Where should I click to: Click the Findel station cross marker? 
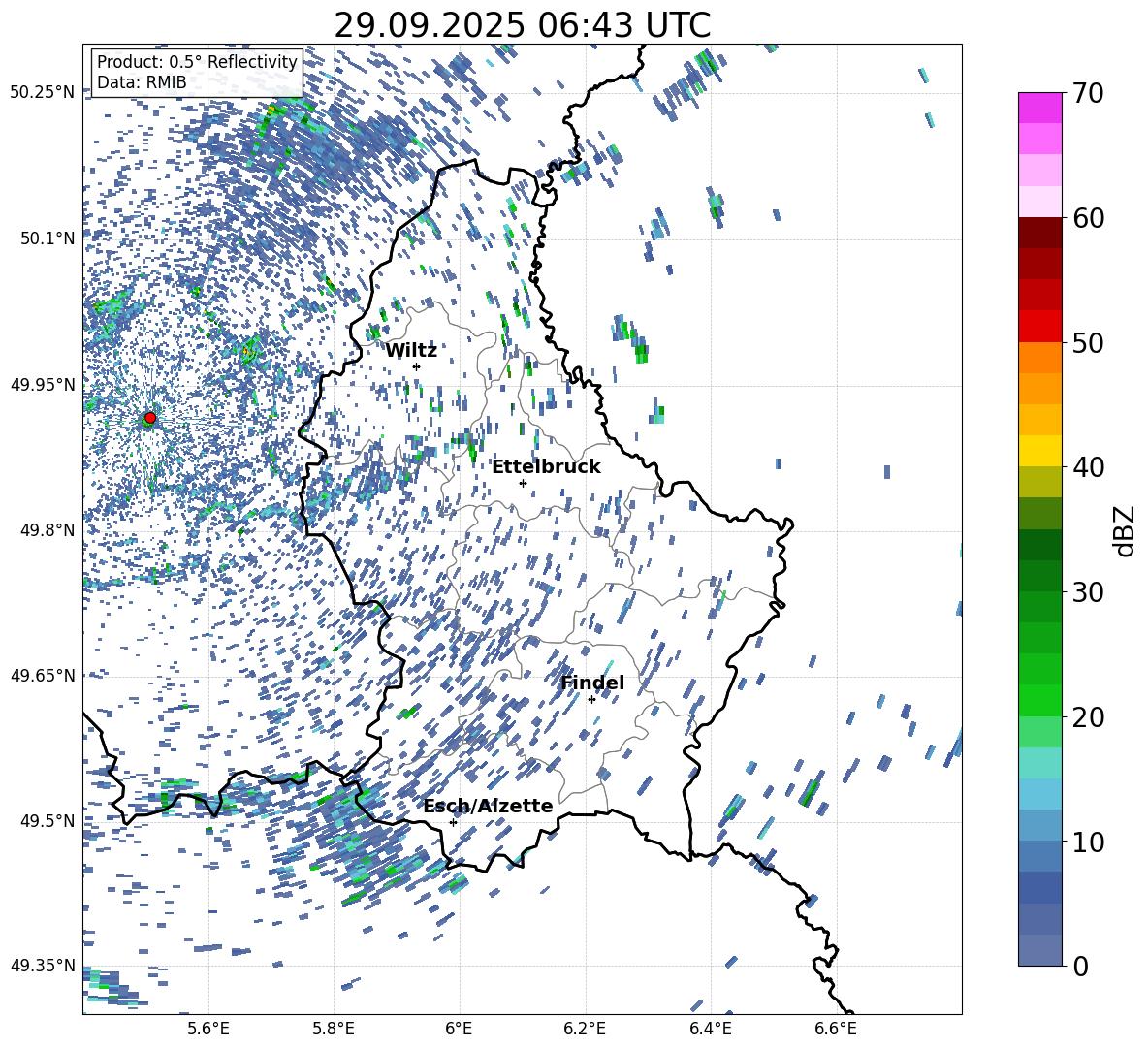(591, 699)
